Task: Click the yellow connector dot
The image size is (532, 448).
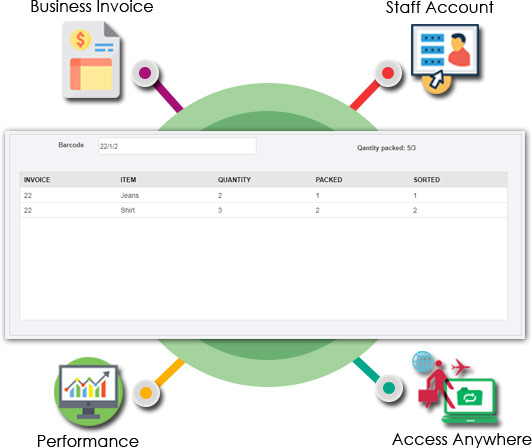Action: pyautogui.click(x=146, y=393)
